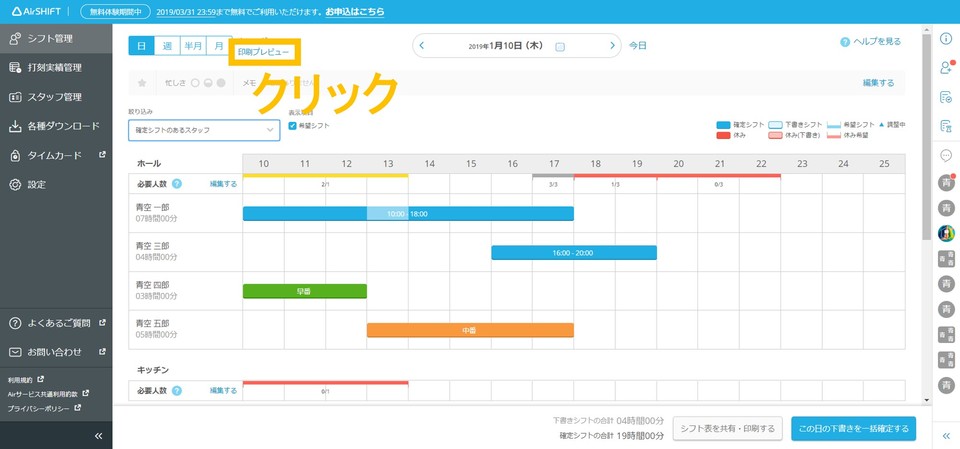This screenshot has width=960, height=449.
Task: Go to previous day with left arrow
Action: 422,46
